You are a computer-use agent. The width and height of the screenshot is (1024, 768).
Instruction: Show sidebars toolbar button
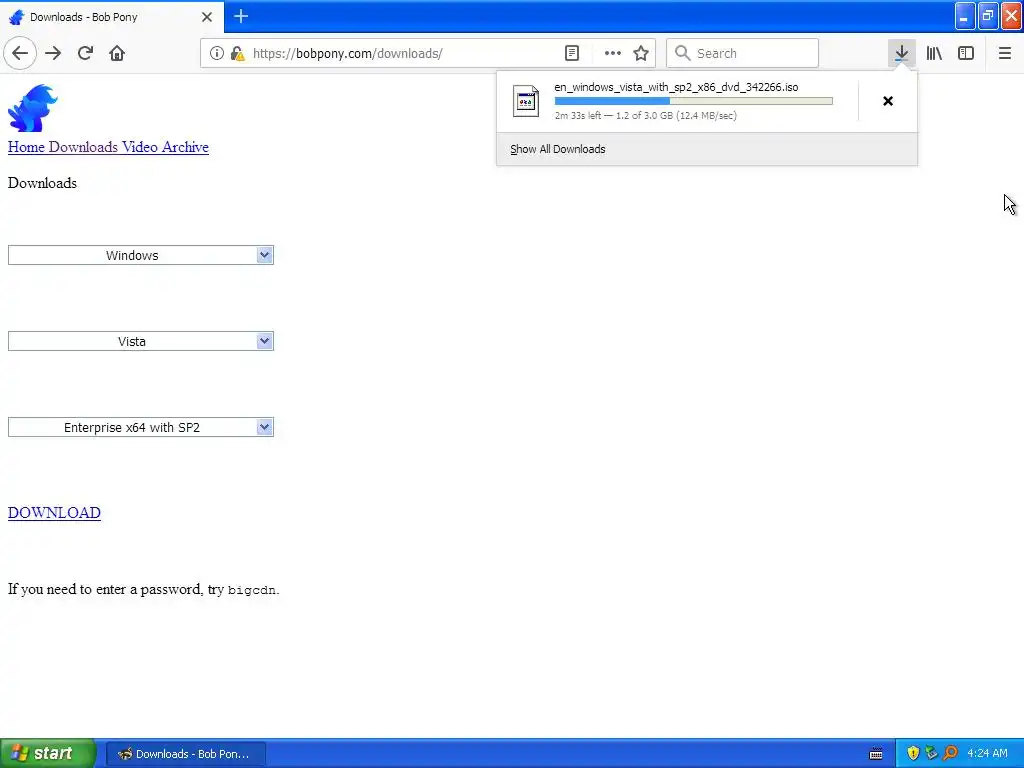point(966,54)
